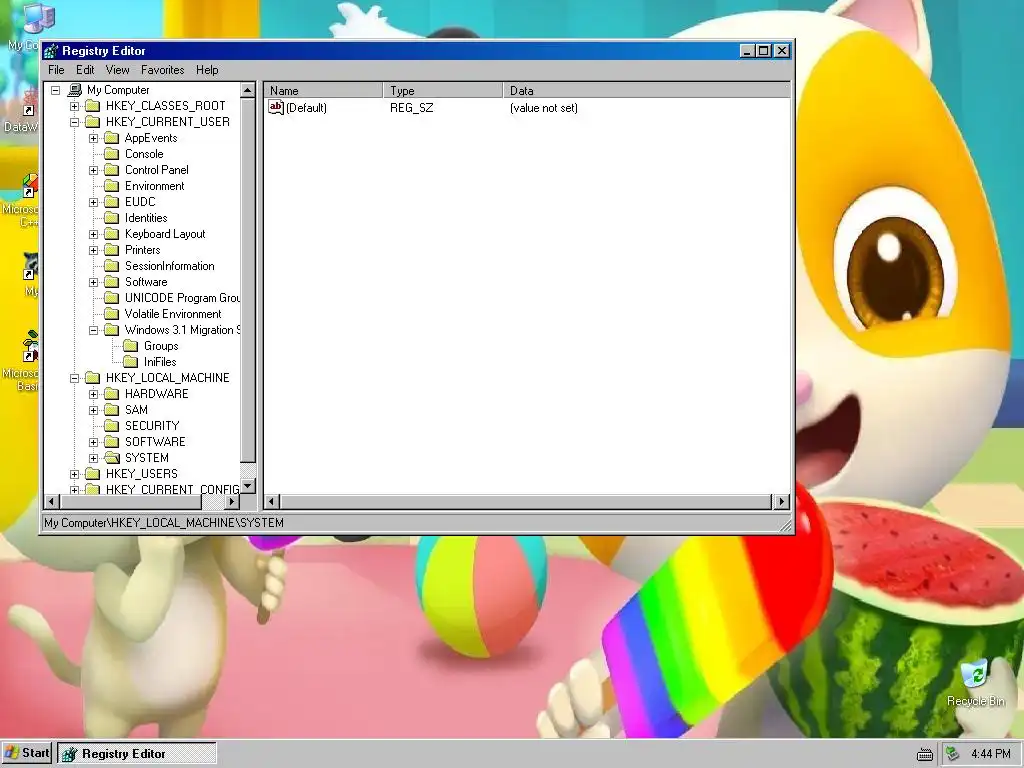Click the HKEY_USERS folder icon
This screenshot has width=1024, height=768.
tap(93, 474)
